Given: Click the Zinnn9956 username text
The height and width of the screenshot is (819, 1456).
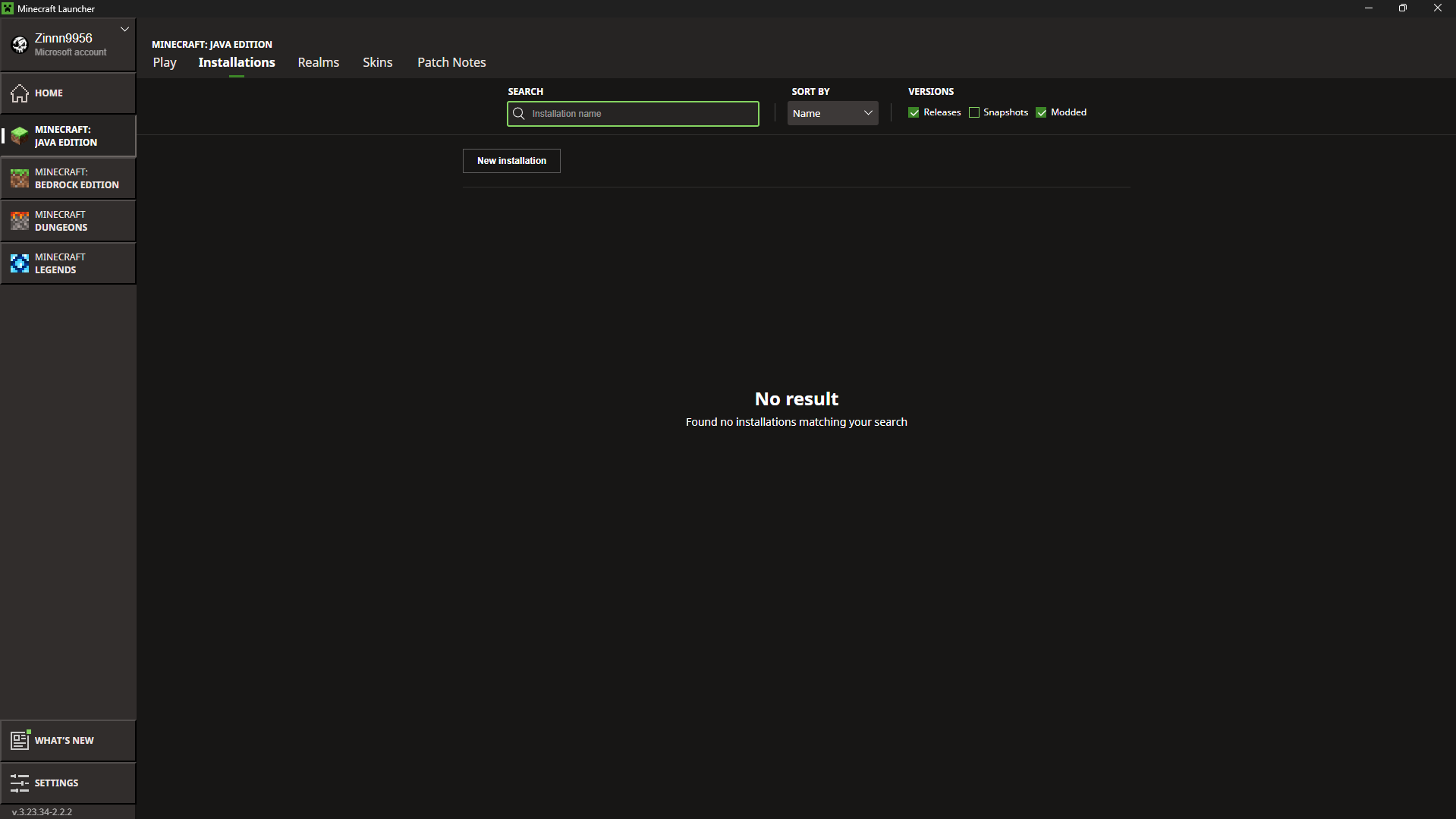Looking at the screenshot, I should pos(64,38).
